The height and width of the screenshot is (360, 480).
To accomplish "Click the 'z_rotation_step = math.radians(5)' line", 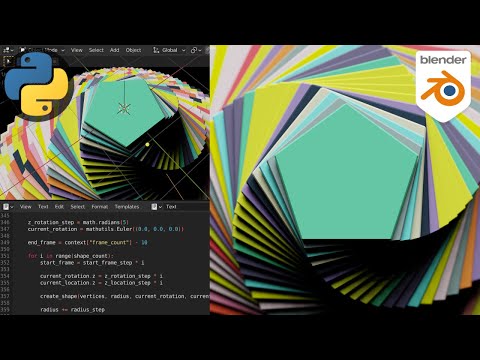I will (78, 222).
